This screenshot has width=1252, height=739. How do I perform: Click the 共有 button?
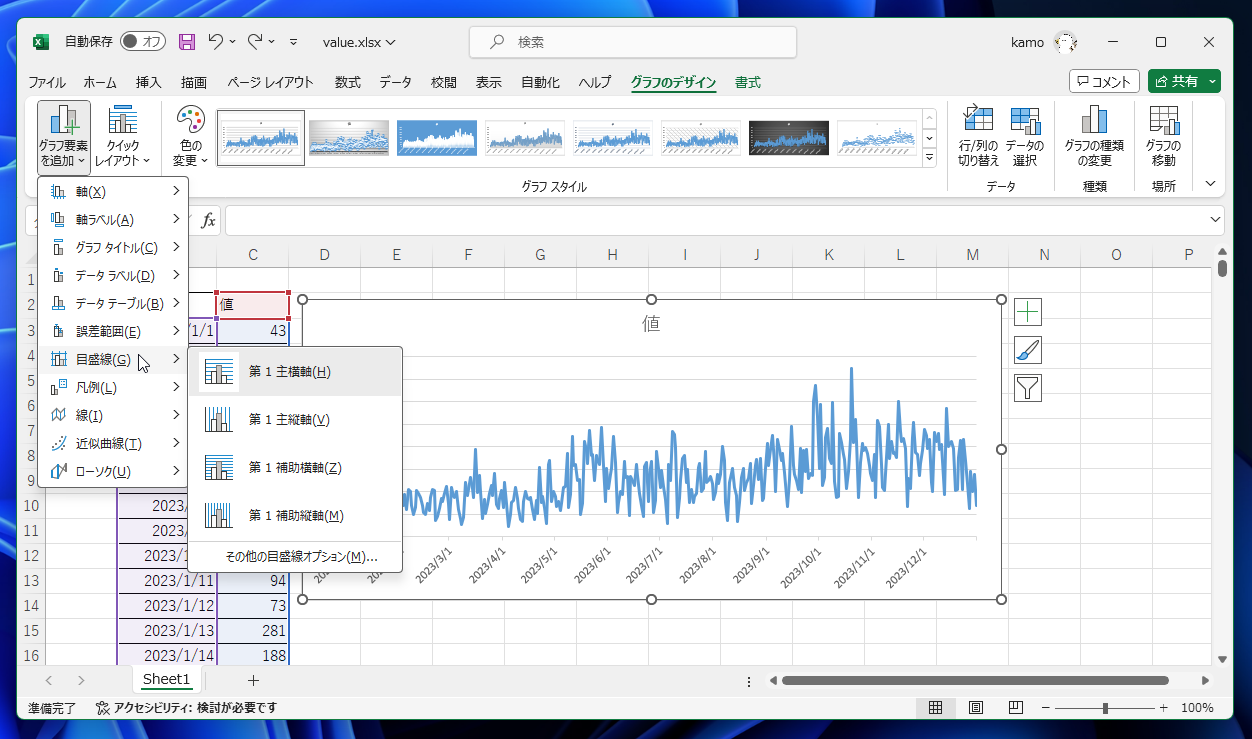point(1183,81)
